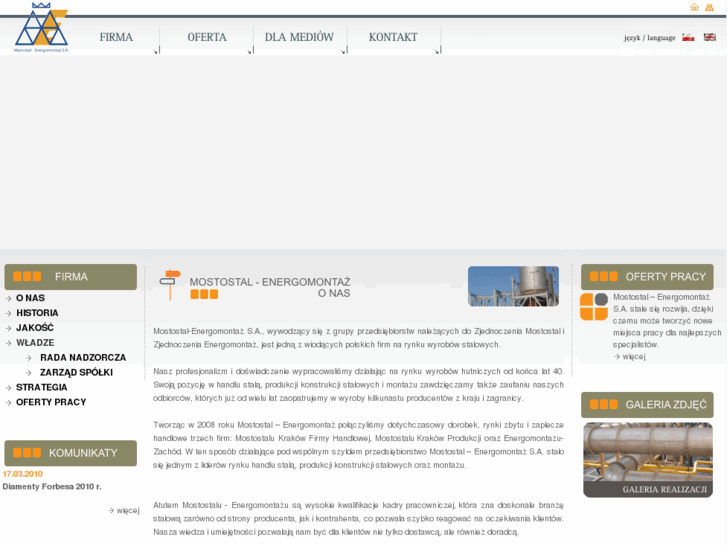The width and height of the screenshot is (727, 545).
Task: Switch language to Polish flag
Action: point(688,38)
